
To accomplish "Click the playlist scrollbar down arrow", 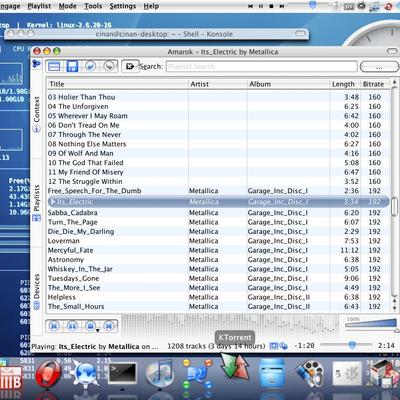I will [395, 308].
